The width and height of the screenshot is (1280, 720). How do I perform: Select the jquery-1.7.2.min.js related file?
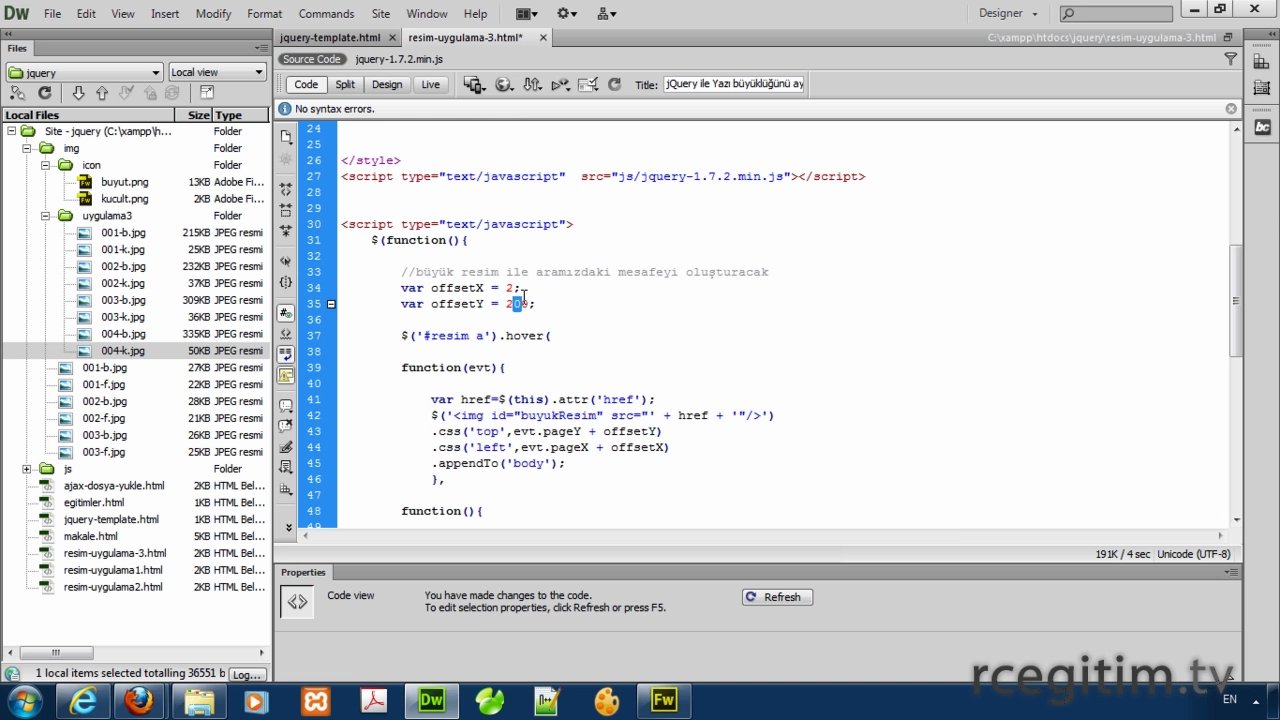pyautogui.click(x=398, y=59)
